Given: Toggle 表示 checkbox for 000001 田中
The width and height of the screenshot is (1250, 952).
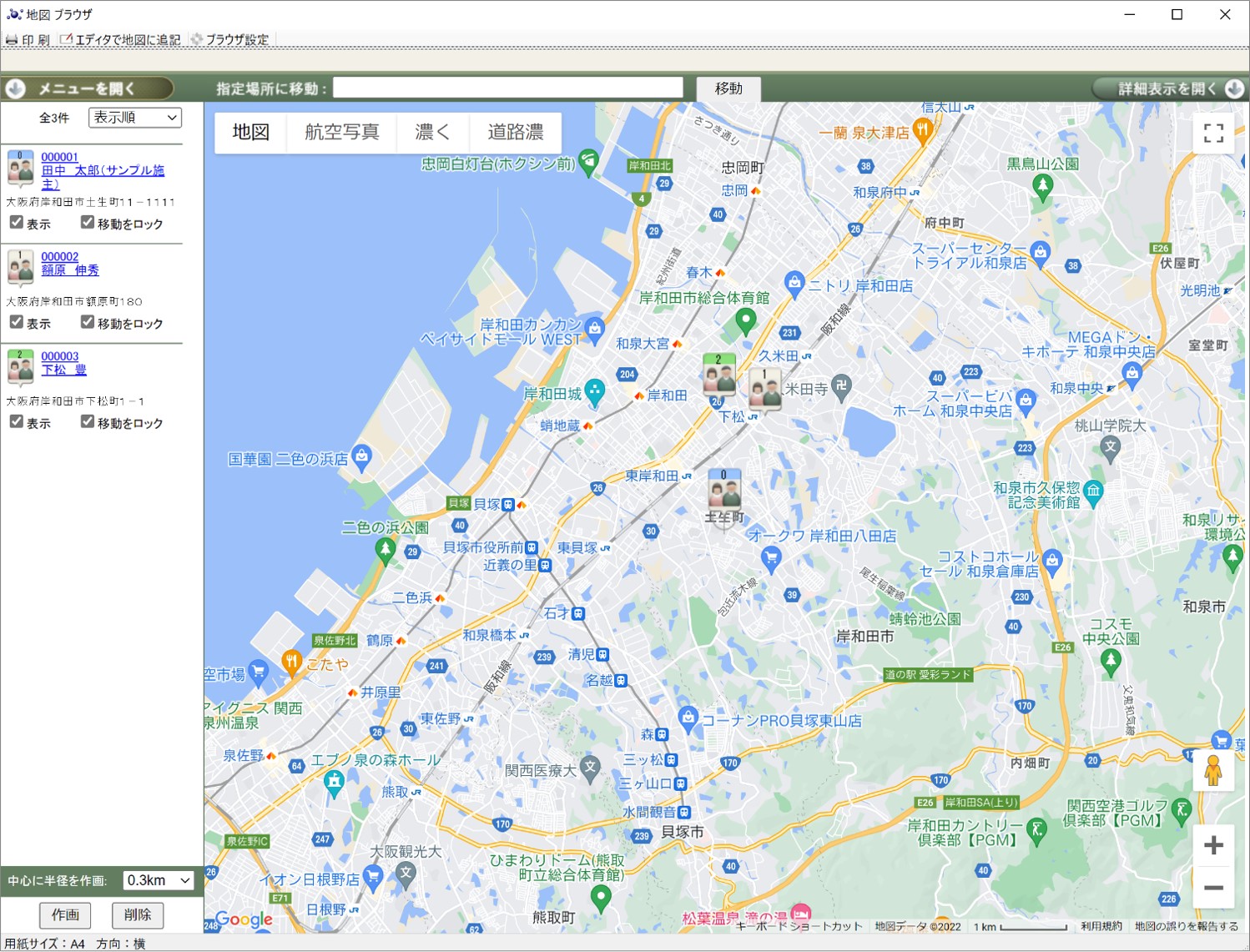Looking at the screenshot, I should [x=16, y=222].
